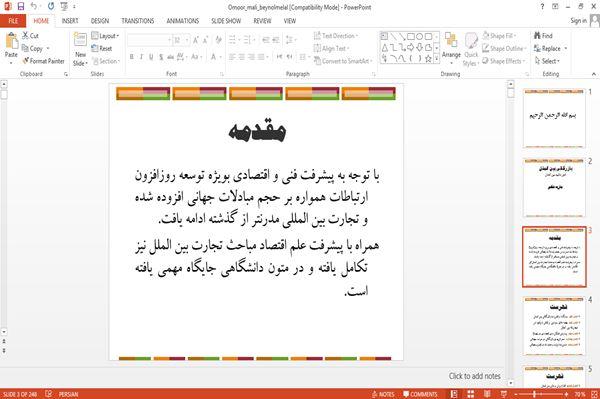Viewport: 600px width, 399px height.
Task: Select slide 1 thumbnail
Action: (x=554, y=118)
